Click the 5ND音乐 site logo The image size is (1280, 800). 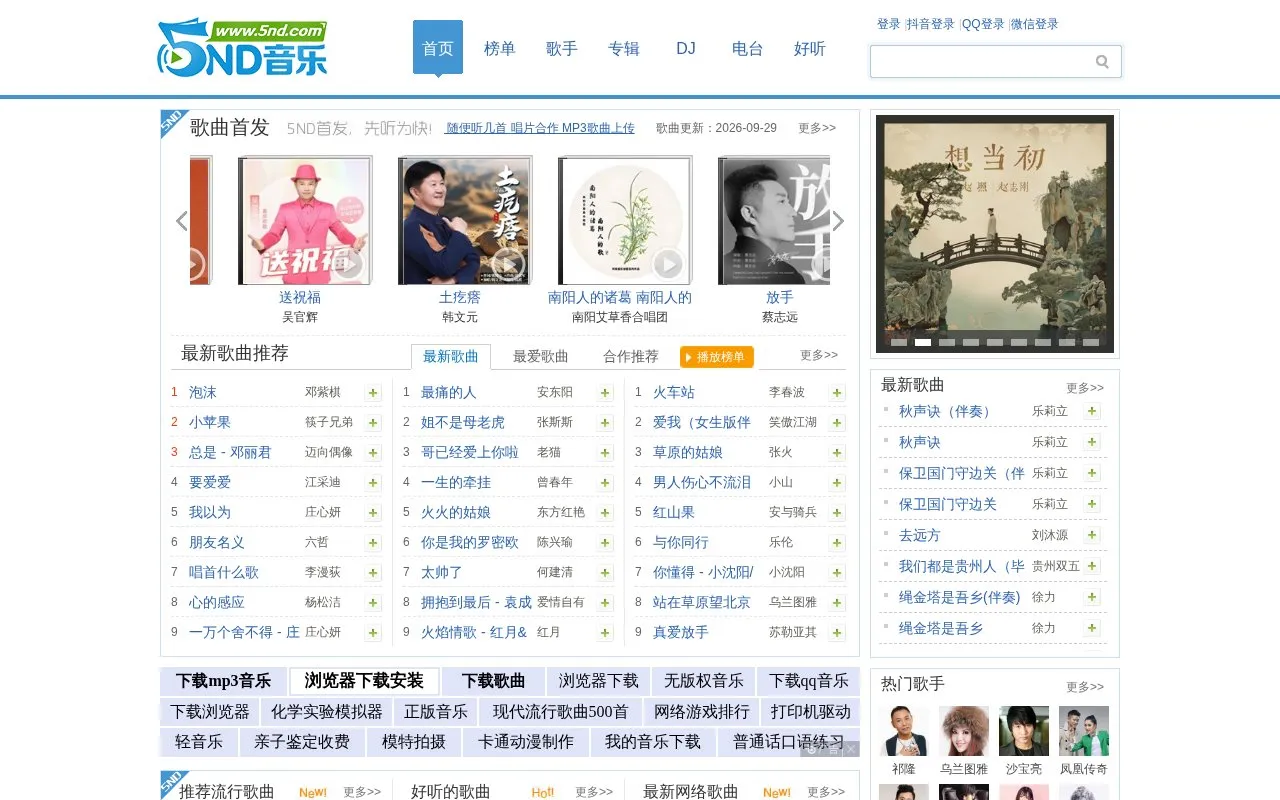click(x=242, y=47)
